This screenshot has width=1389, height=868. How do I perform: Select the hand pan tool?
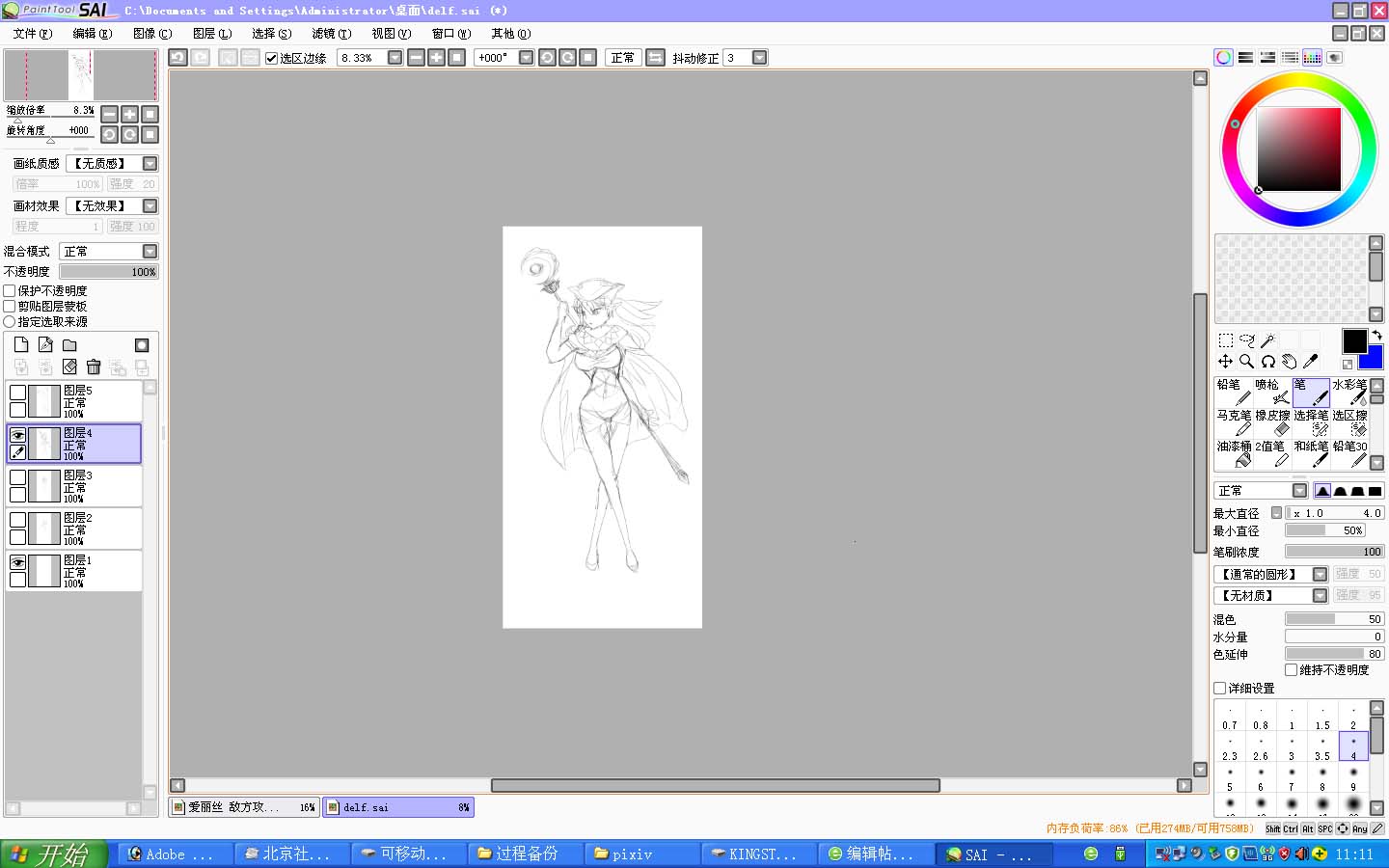tap(1289, 362)
